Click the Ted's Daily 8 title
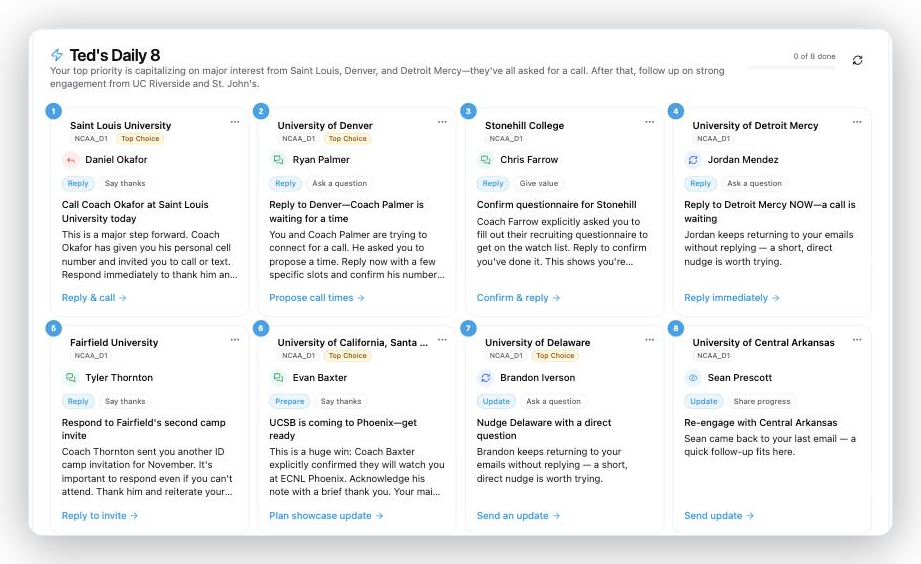This screenshot has height=564, width=921. tap(115, 55)
